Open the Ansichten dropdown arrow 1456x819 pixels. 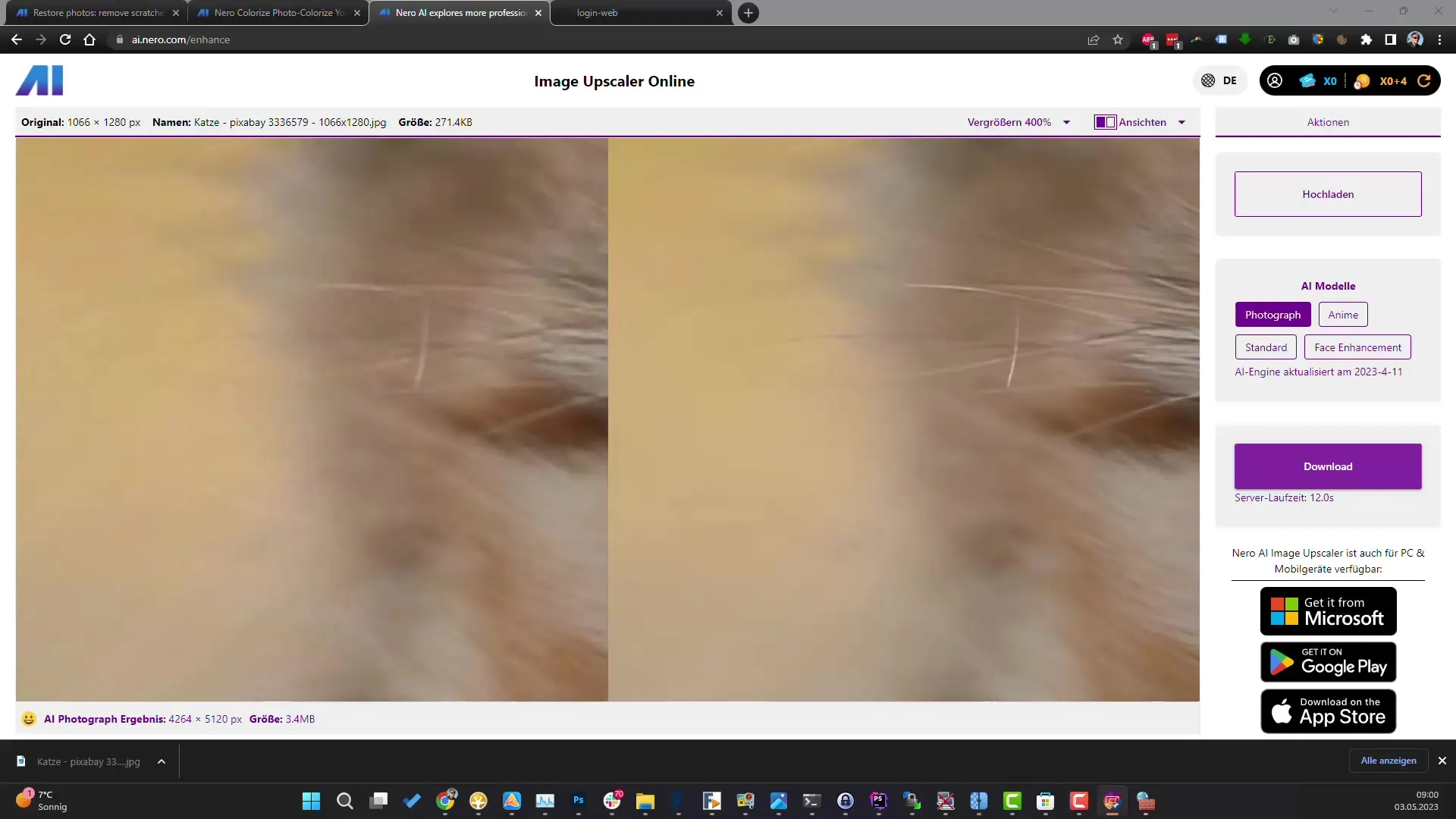[1181, 122]
